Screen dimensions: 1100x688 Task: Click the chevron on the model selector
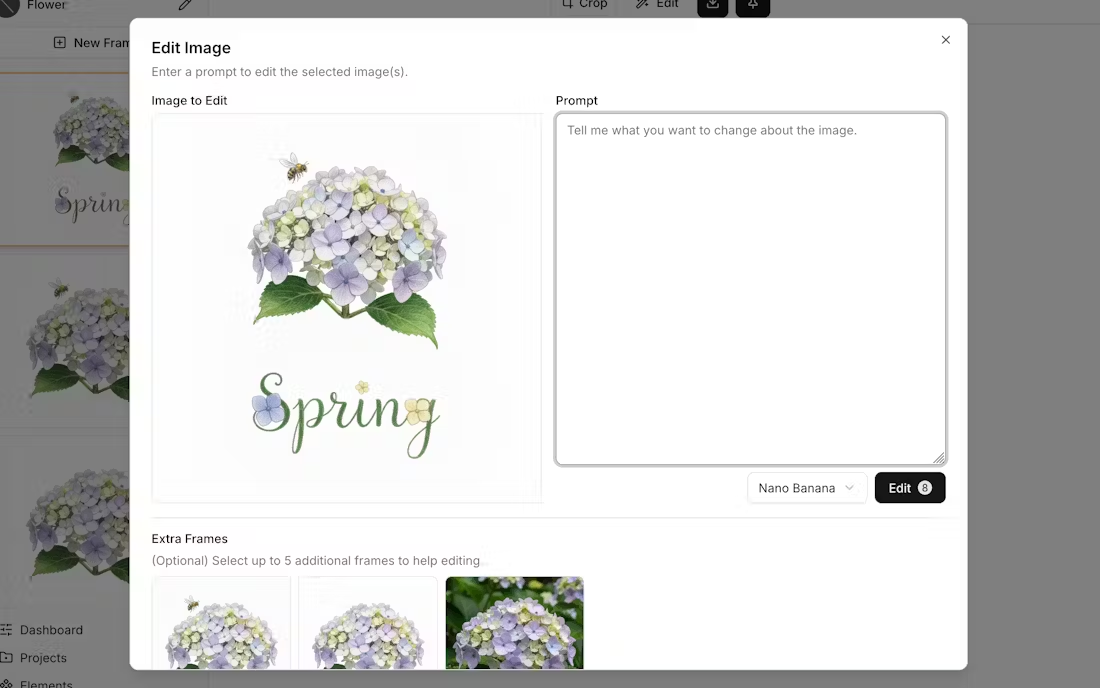point(850,488)
